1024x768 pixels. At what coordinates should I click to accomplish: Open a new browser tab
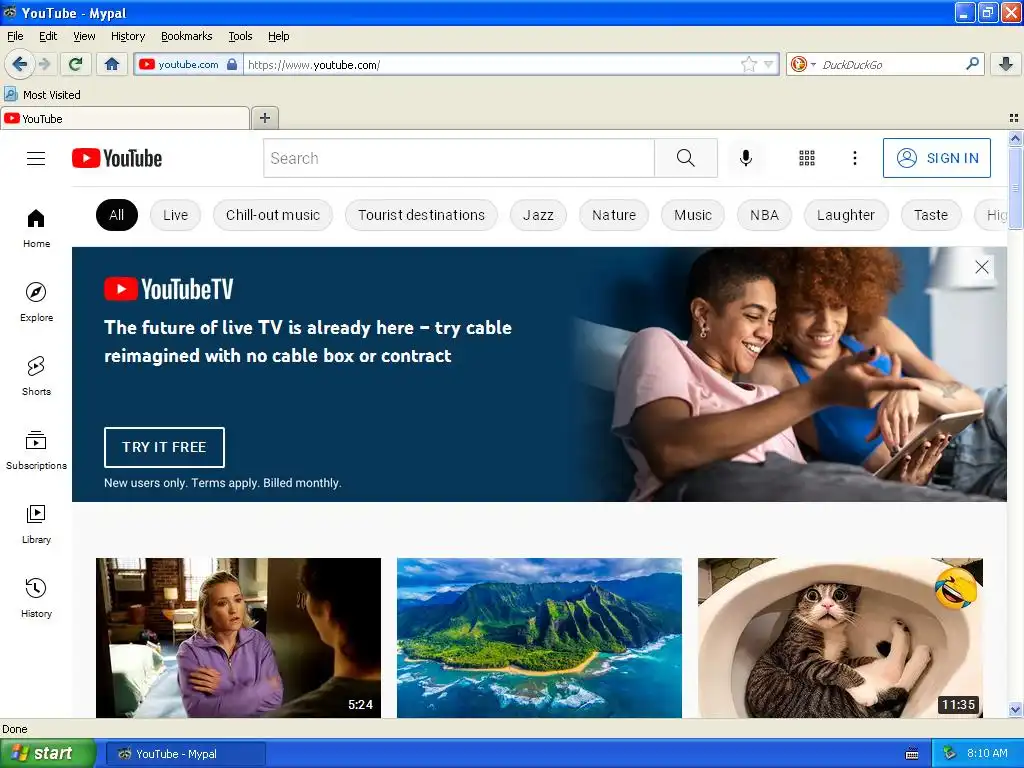tap(264, 118)
